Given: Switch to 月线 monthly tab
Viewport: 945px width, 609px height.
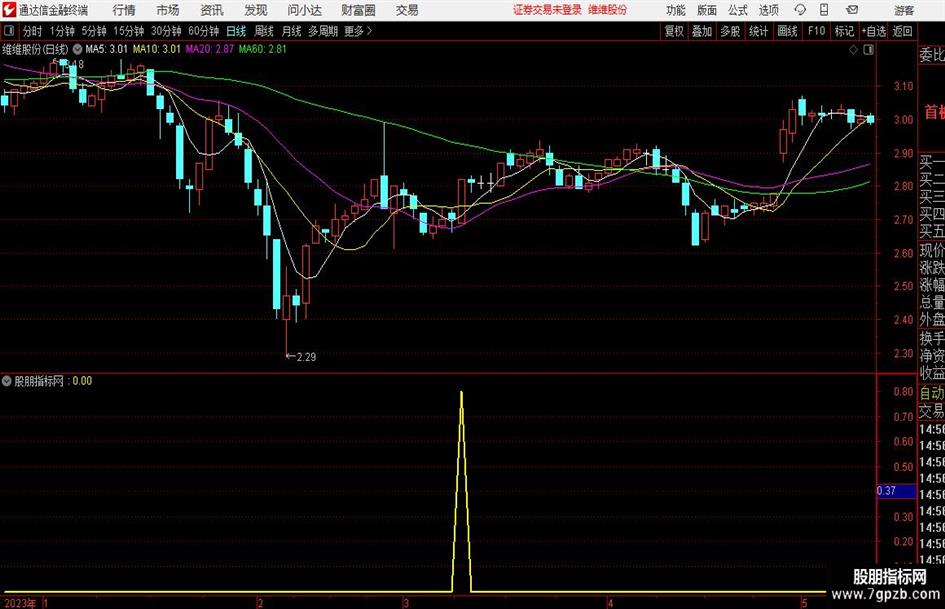Looking at the screenshot, I should pos(292,31).
